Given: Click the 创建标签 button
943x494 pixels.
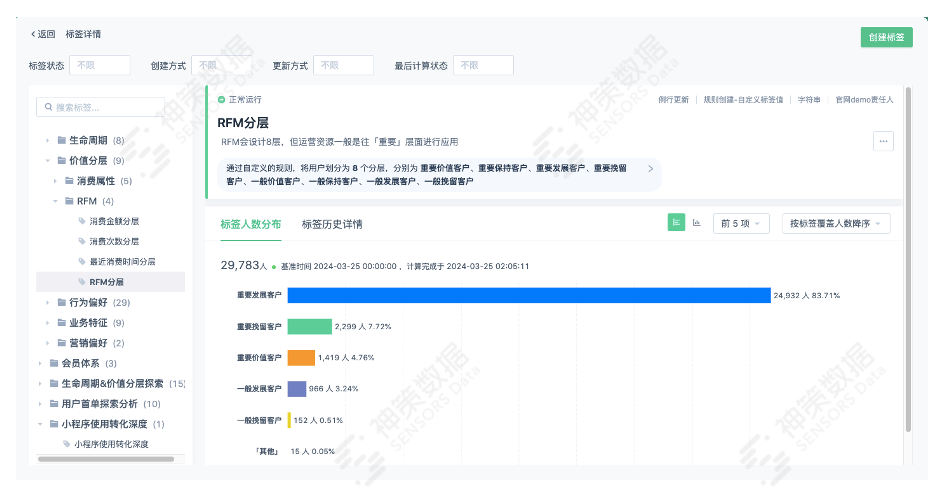Looking at the screenshot, I should pyautogui.click(x=886, y=37).
